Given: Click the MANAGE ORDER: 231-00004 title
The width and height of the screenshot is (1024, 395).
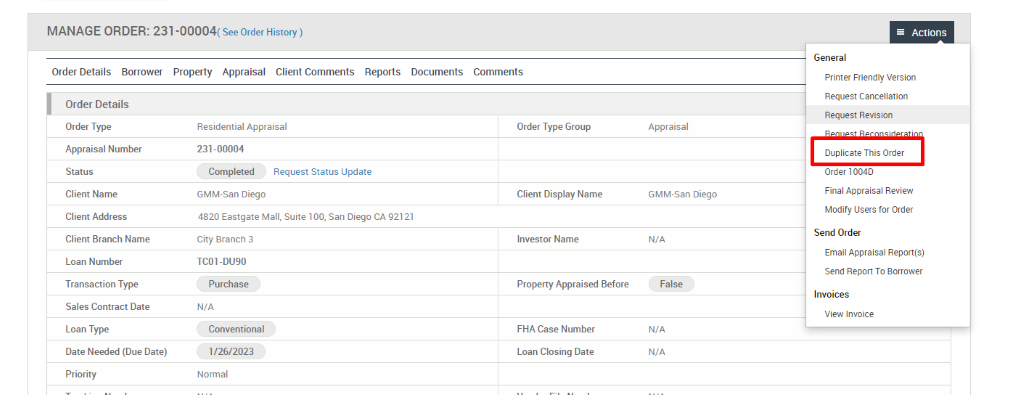Looking at the screenshot, I should (131, 31).
